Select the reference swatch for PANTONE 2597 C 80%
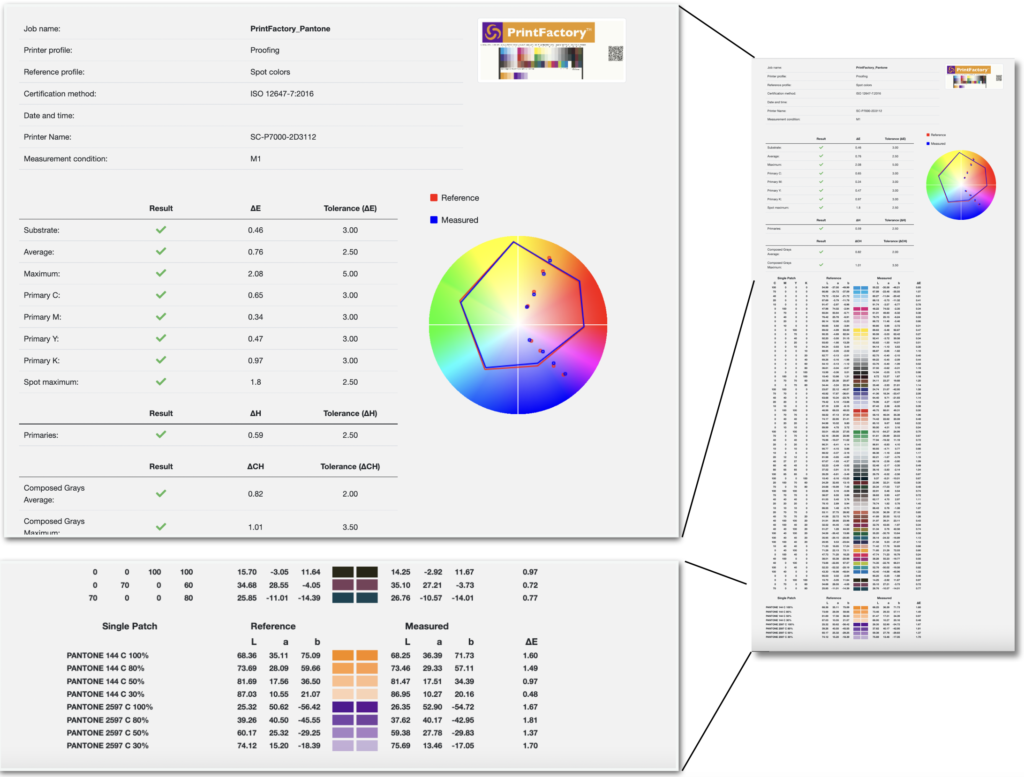This screenshot has height=777, width=1024. (x=343, y=720)
